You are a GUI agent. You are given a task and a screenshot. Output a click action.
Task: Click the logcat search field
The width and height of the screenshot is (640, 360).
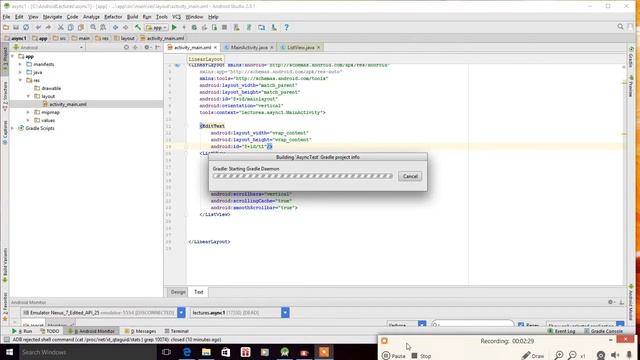click(x=473, y=325)
